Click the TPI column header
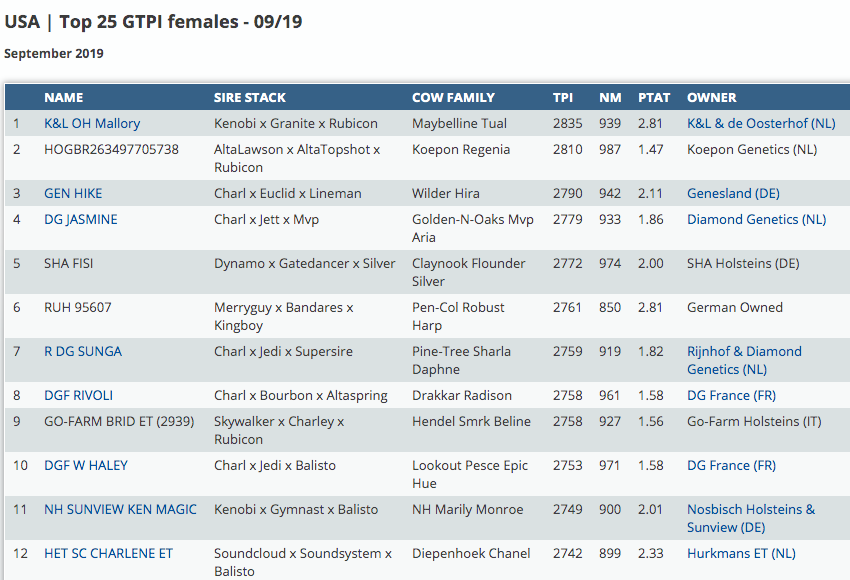 pyautogui.click(x=563, y=98)
